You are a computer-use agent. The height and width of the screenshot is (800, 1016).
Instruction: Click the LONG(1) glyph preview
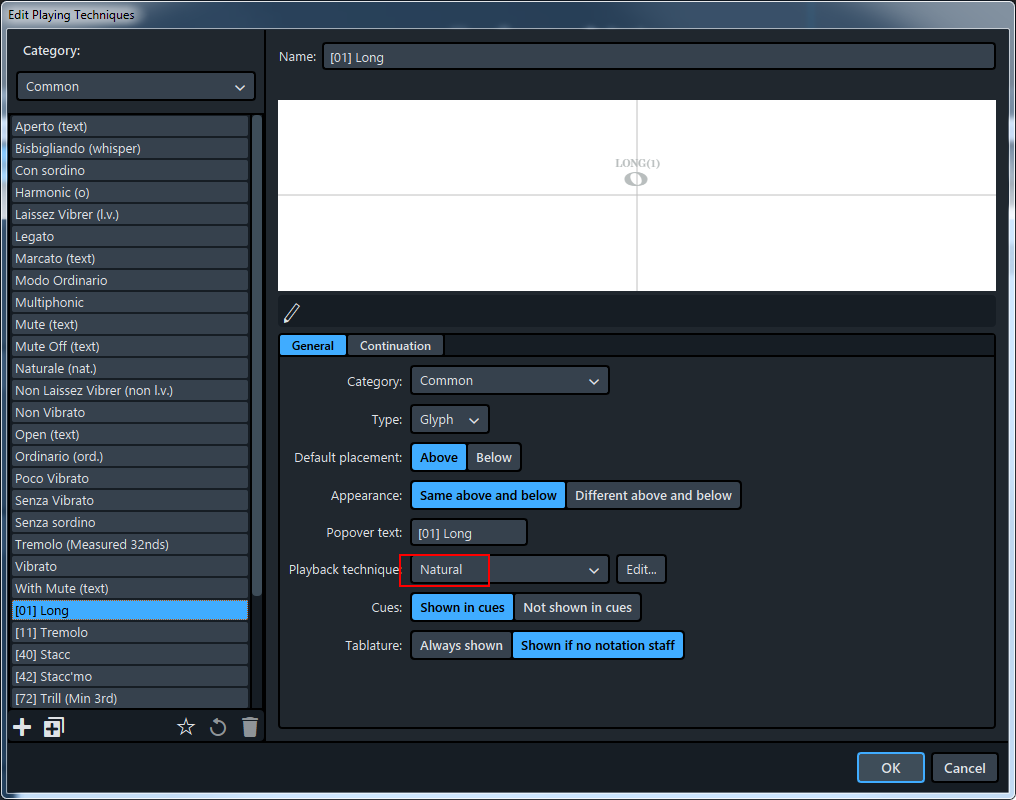tap(637, 172)
